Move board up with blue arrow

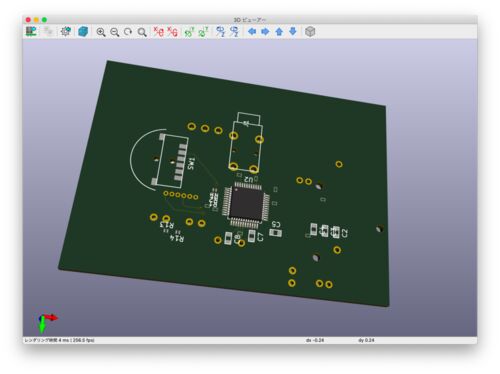(x=279, y=32)
